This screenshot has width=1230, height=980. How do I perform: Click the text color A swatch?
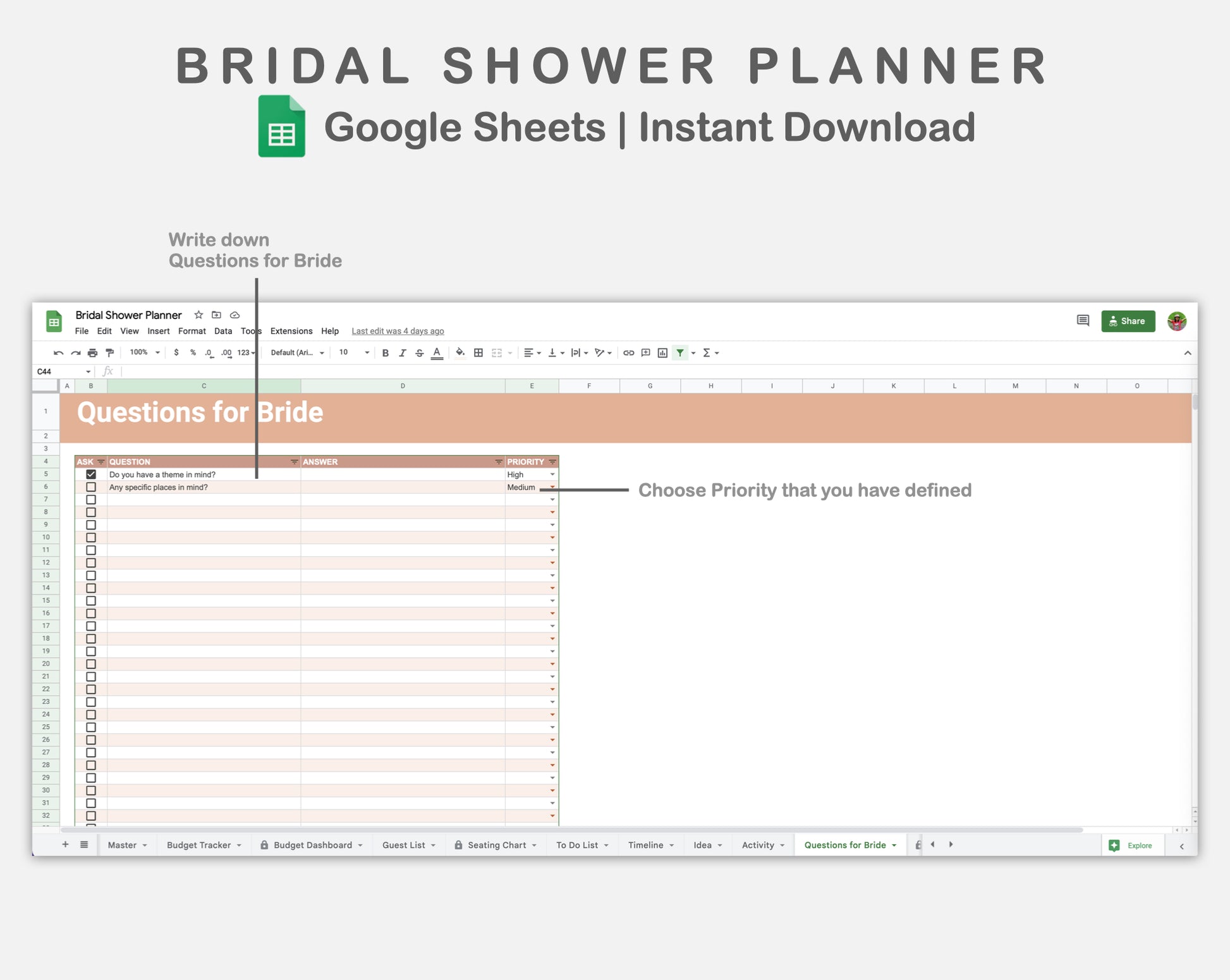(x=437, y=353)
